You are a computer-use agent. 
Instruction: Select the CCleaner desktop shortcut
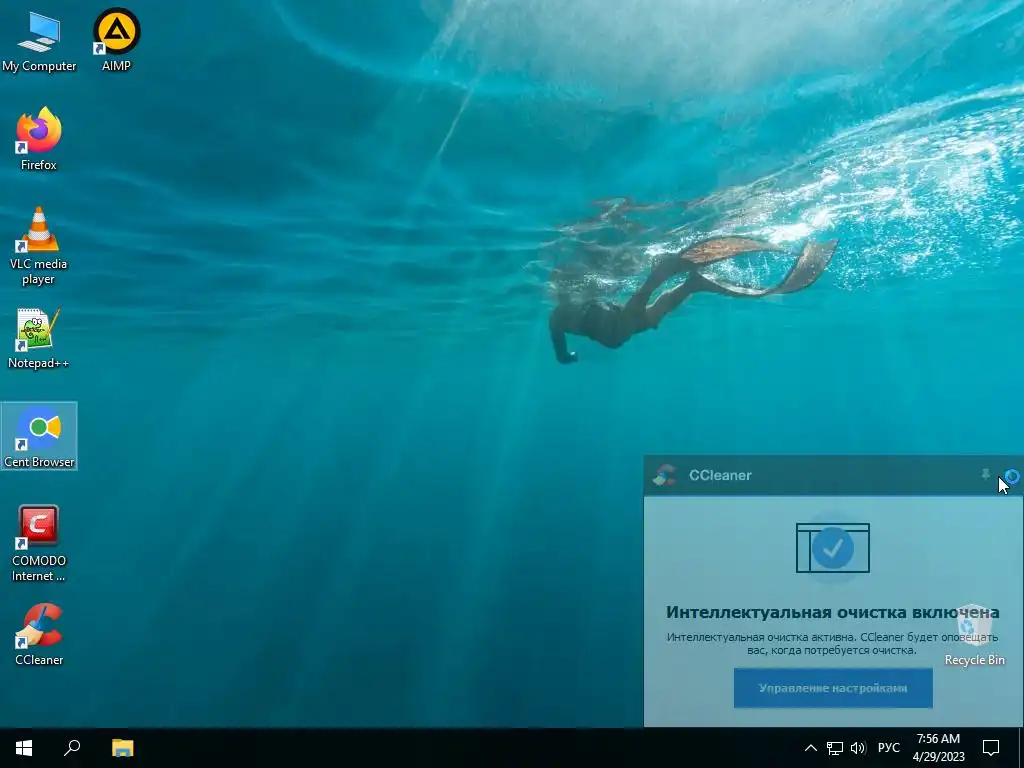point(39,634)
